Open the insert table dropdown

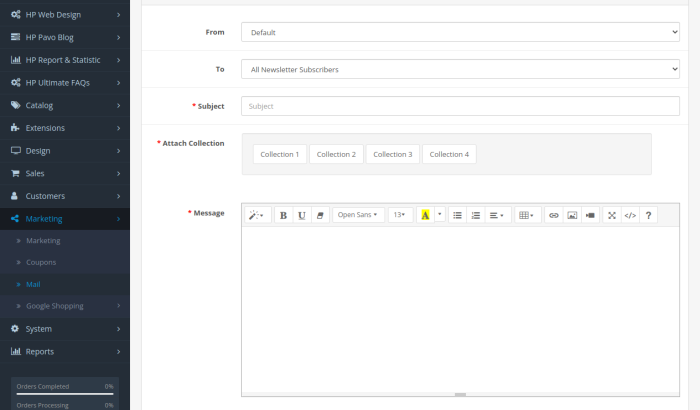click(527, 215)
